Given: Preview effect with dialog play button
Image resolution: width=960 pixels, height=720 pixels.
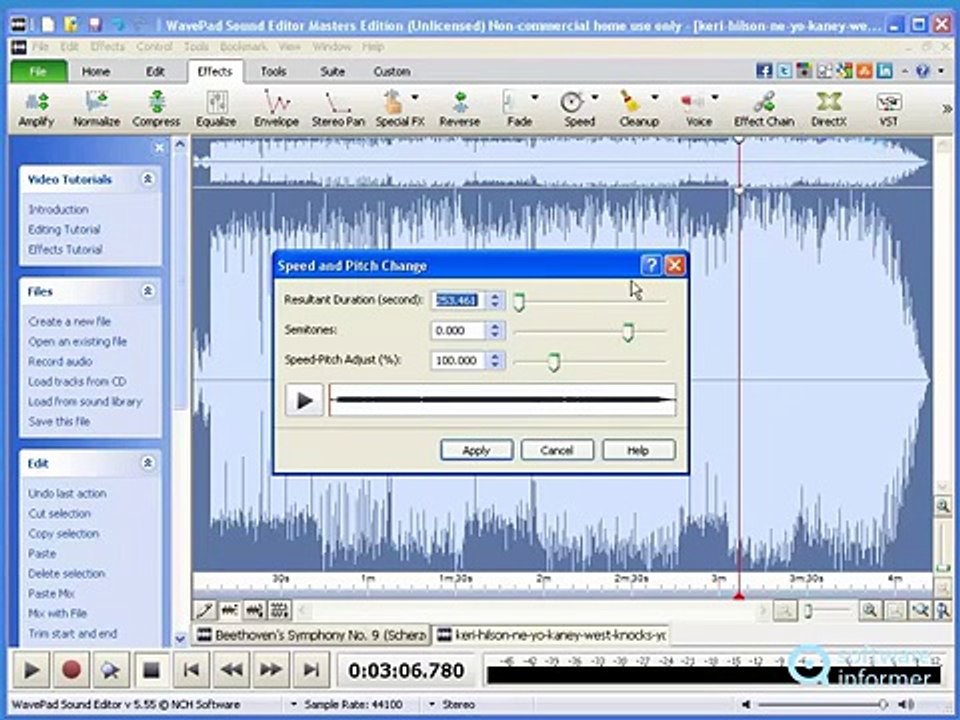Looking at the screenshot, I should 304,400.
